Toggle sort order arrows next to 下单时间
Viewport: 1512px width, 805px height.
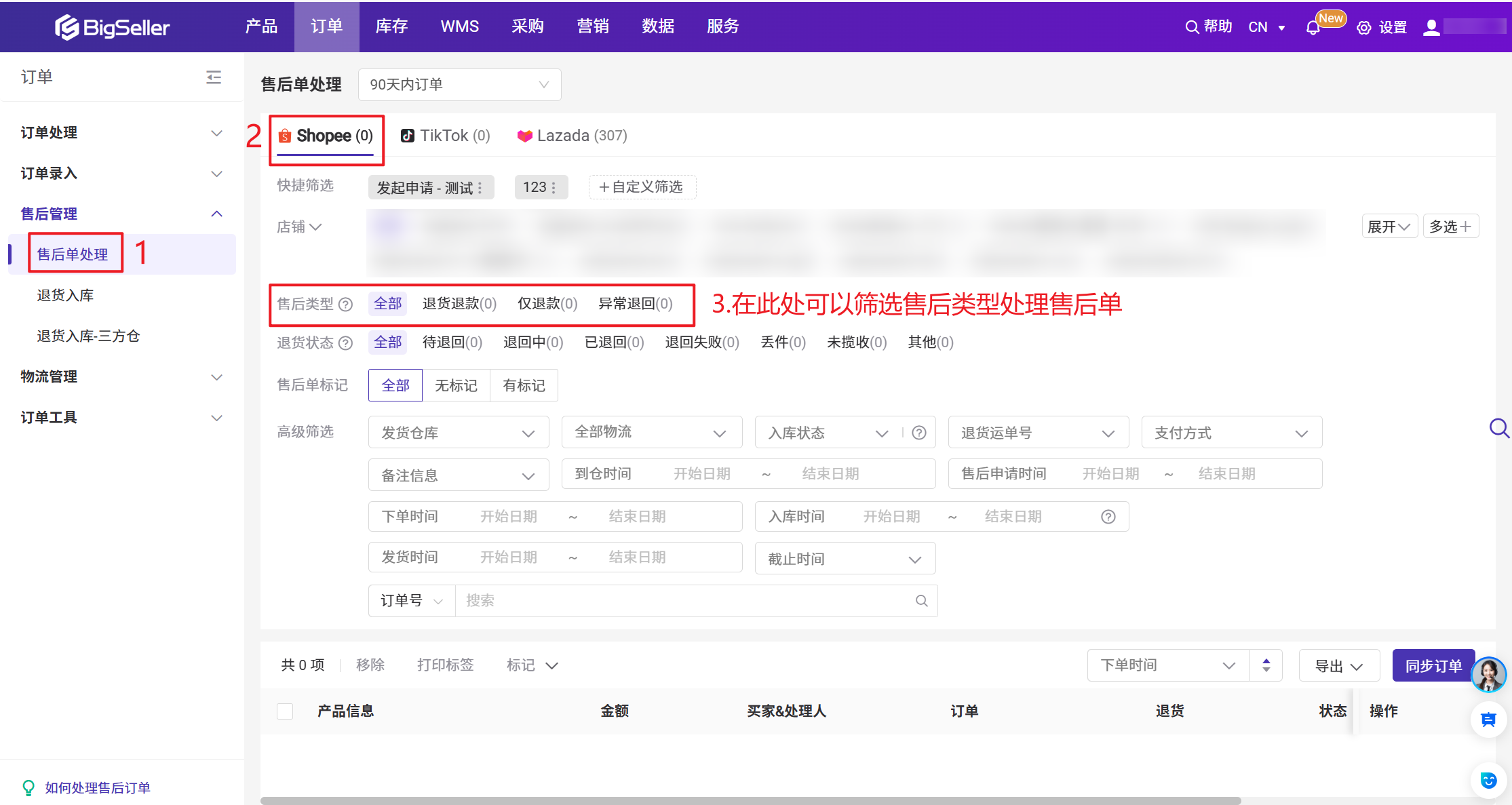click(x=1266, y=665)
